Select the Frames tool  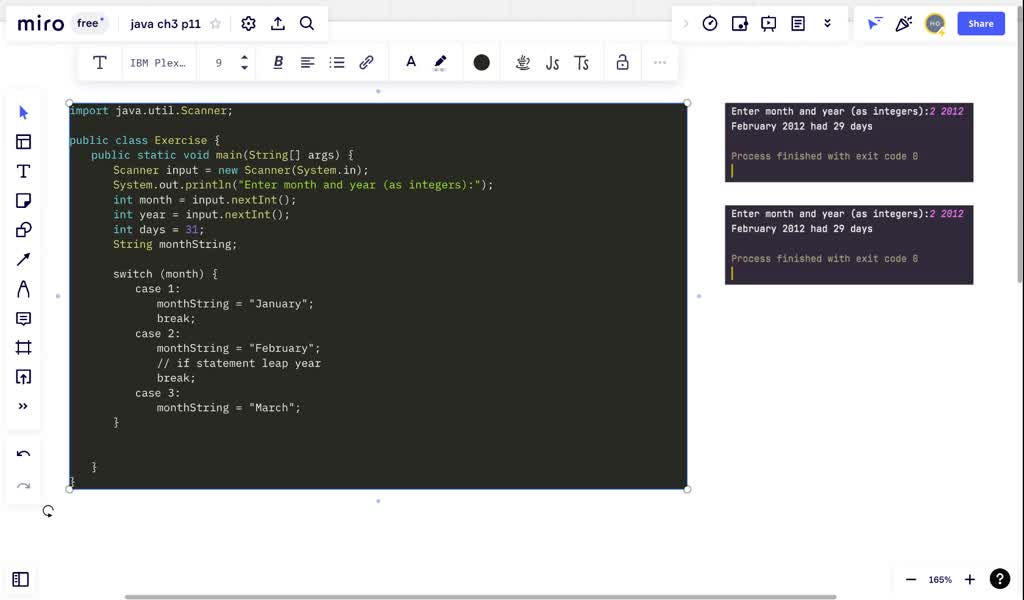23,347
